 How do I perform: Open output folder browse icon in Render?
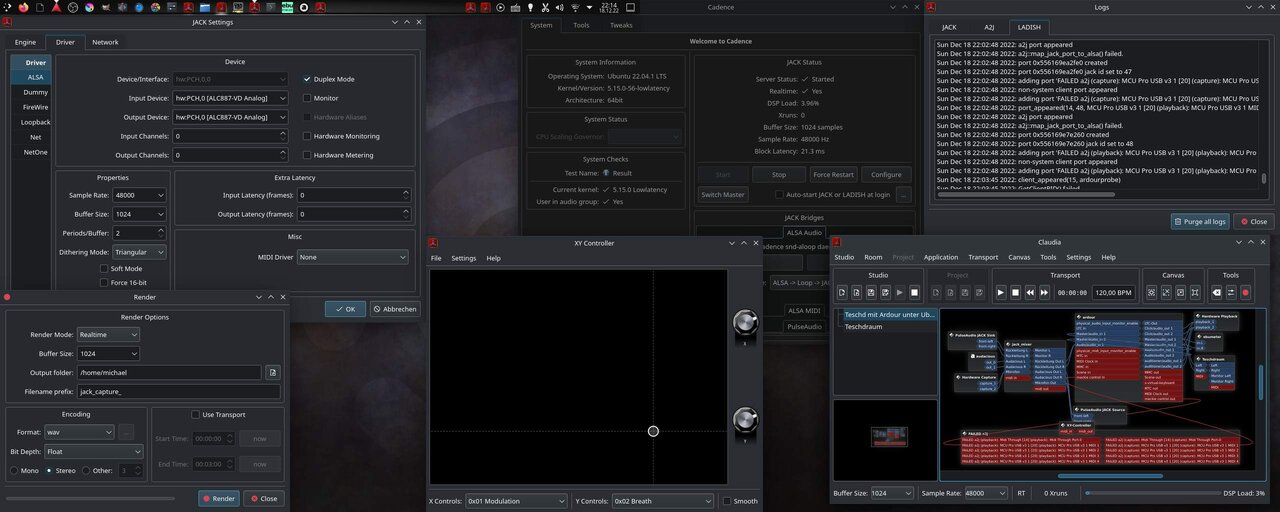coord(272,372)
